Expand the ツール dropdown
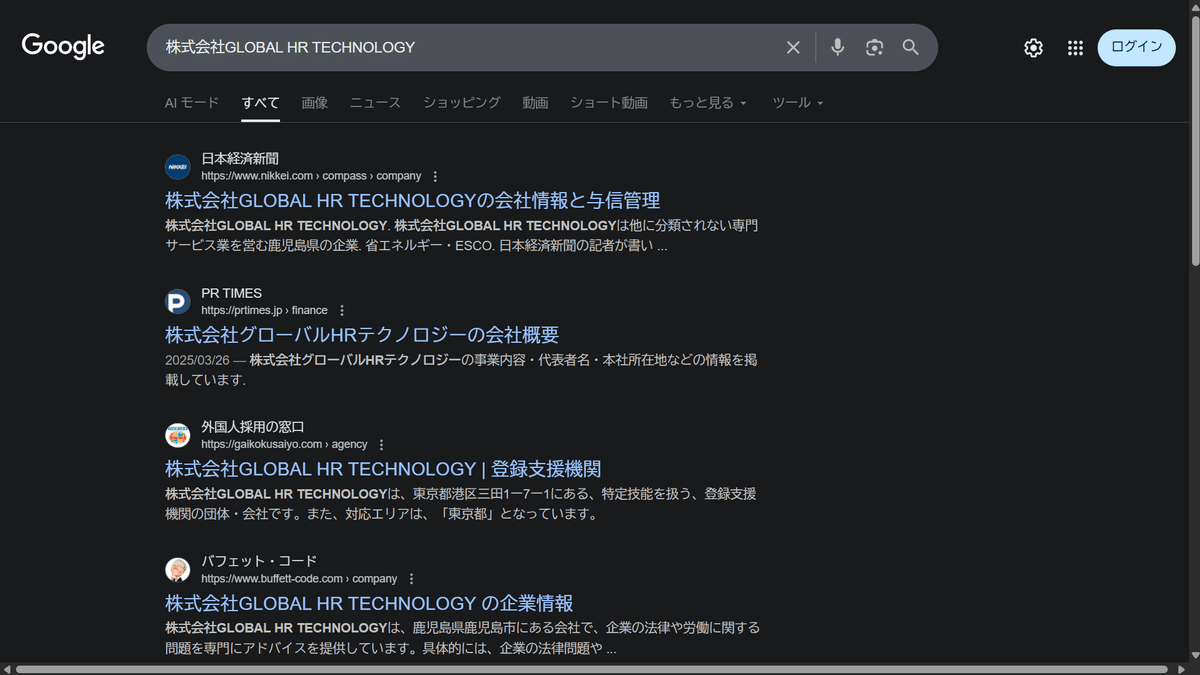 798,102
